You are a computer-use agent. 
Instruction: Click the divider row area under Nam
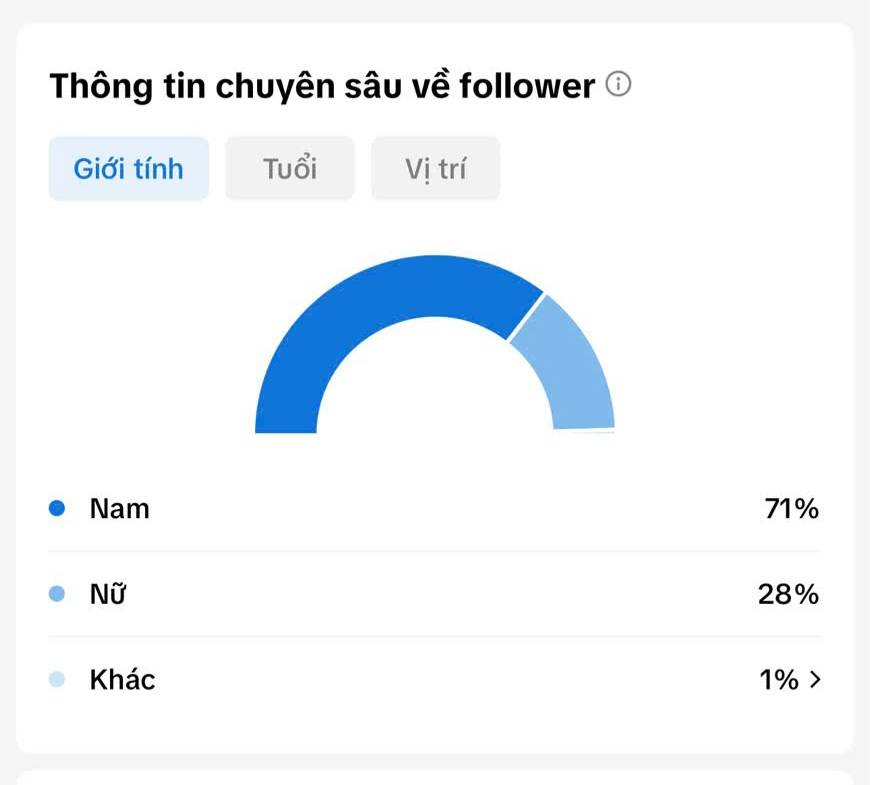click(x=434, y=551)
